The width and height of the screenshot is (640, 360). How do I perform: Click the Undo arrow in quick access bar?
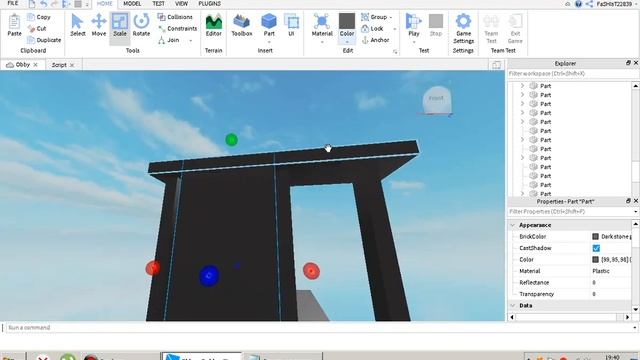(x=44, y=4)
